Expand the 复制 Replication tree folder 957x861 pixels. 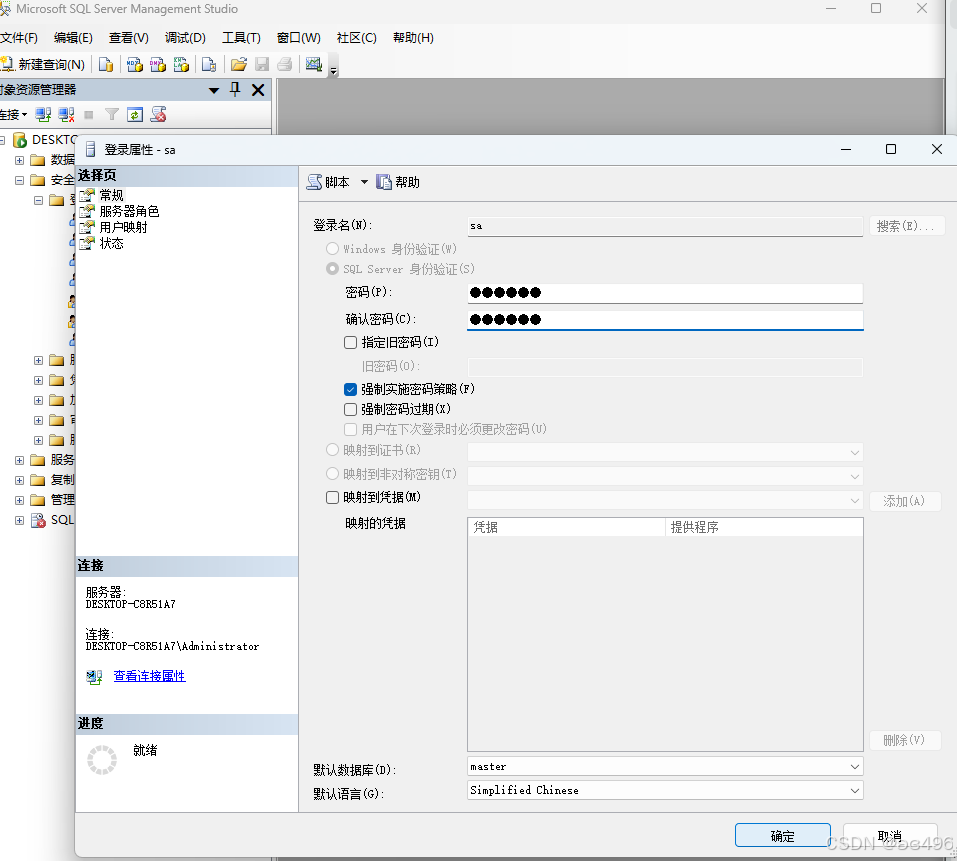pos(20,480)
